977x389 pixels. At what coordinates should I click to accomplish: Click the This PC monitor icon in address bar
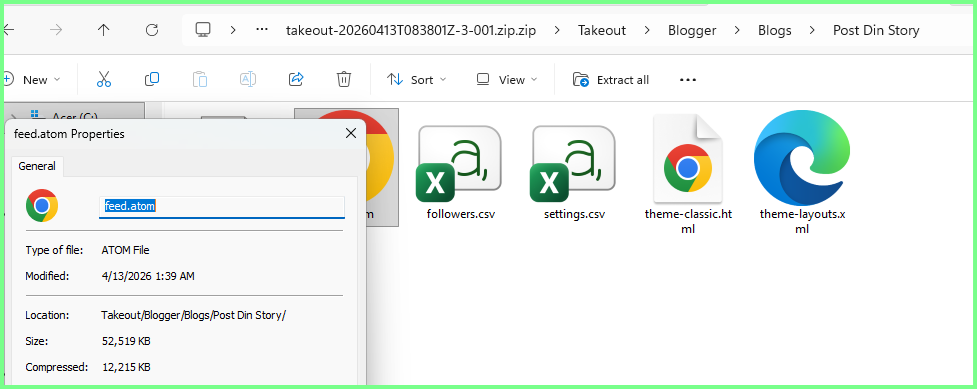[x=203, y=30]
